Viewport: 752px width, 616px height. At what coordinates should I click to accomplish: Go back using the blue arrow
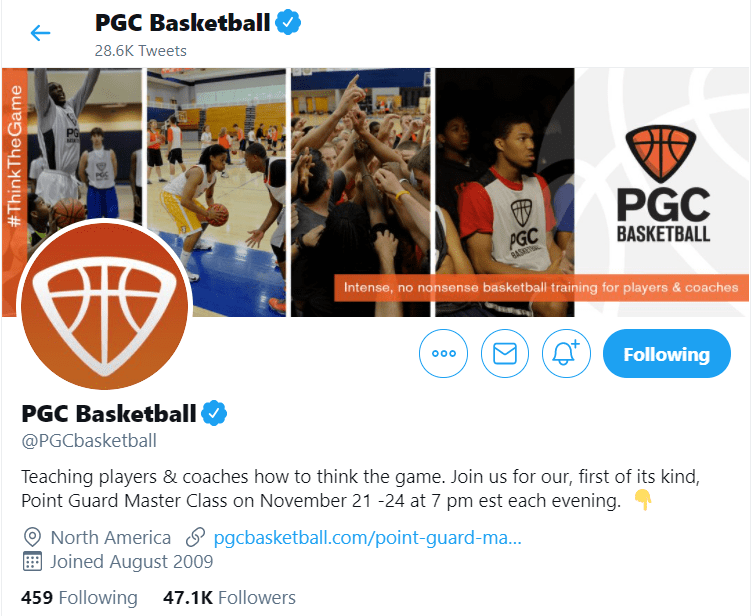(40, 33)
